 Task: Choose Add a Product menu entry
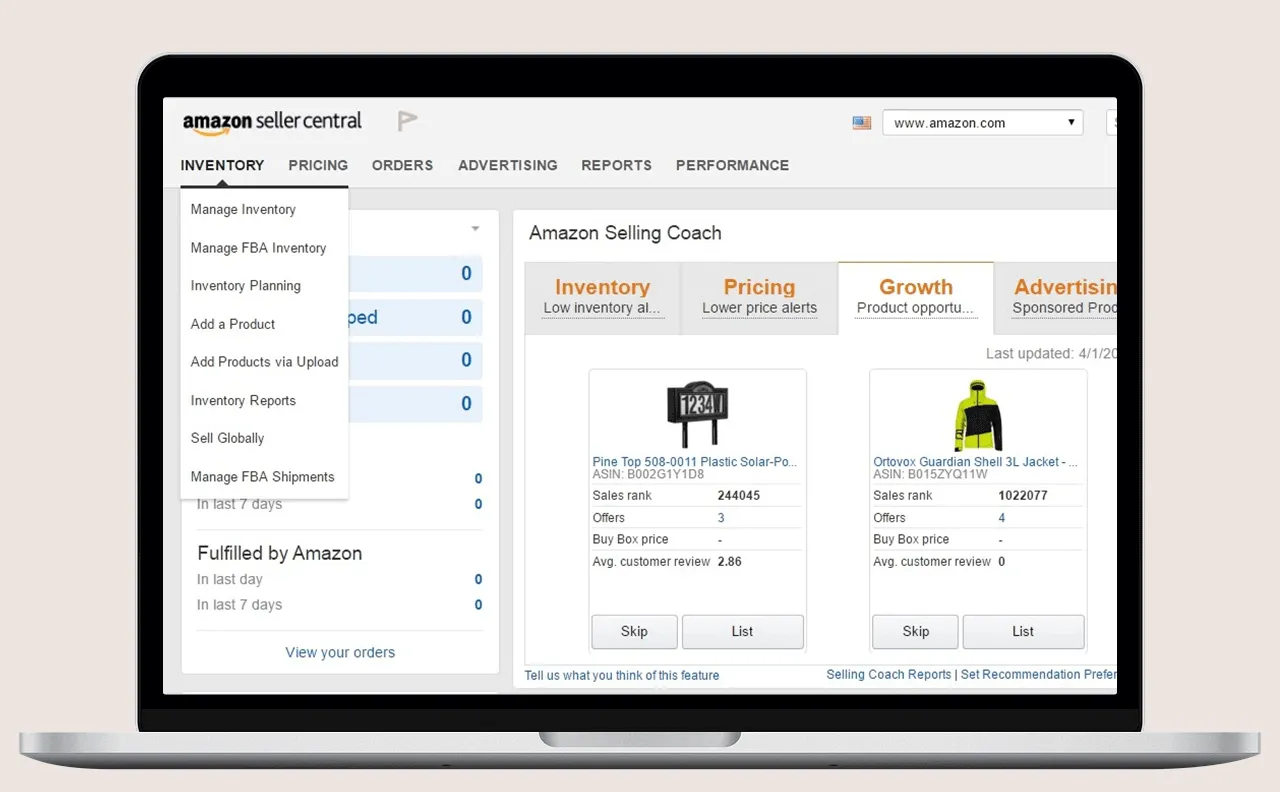tap(233, 324)
